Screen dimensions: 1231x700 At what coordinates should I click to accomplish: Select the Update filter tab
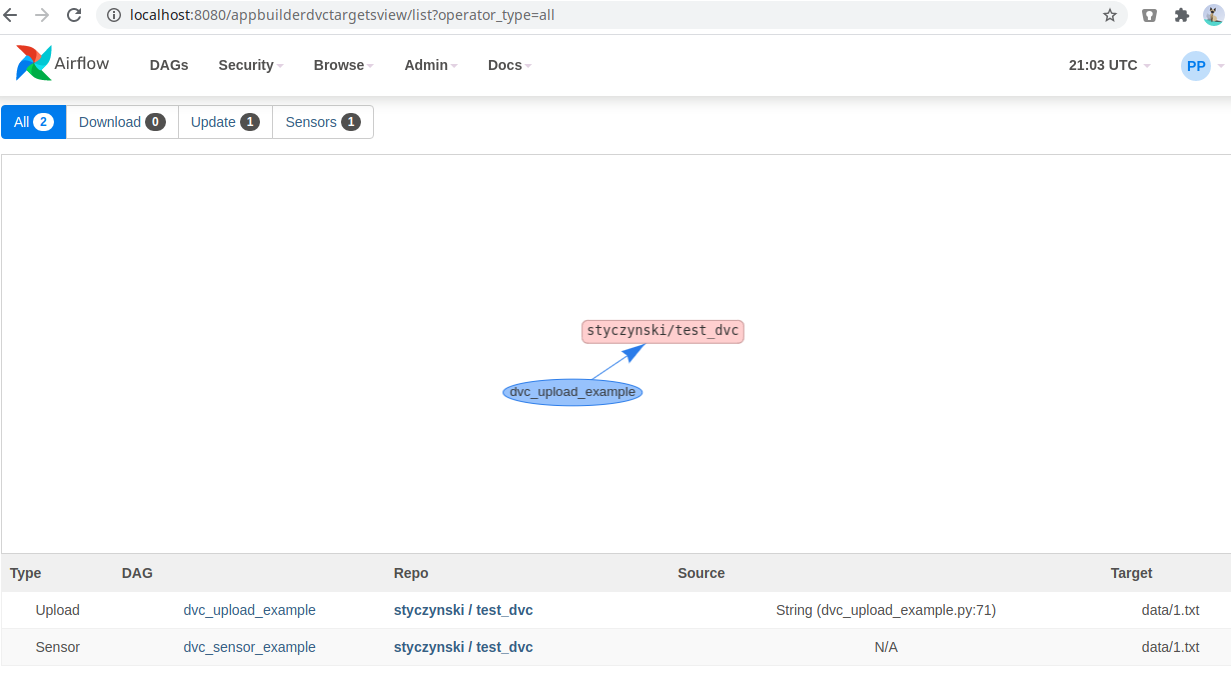click(x=225, y=122)
